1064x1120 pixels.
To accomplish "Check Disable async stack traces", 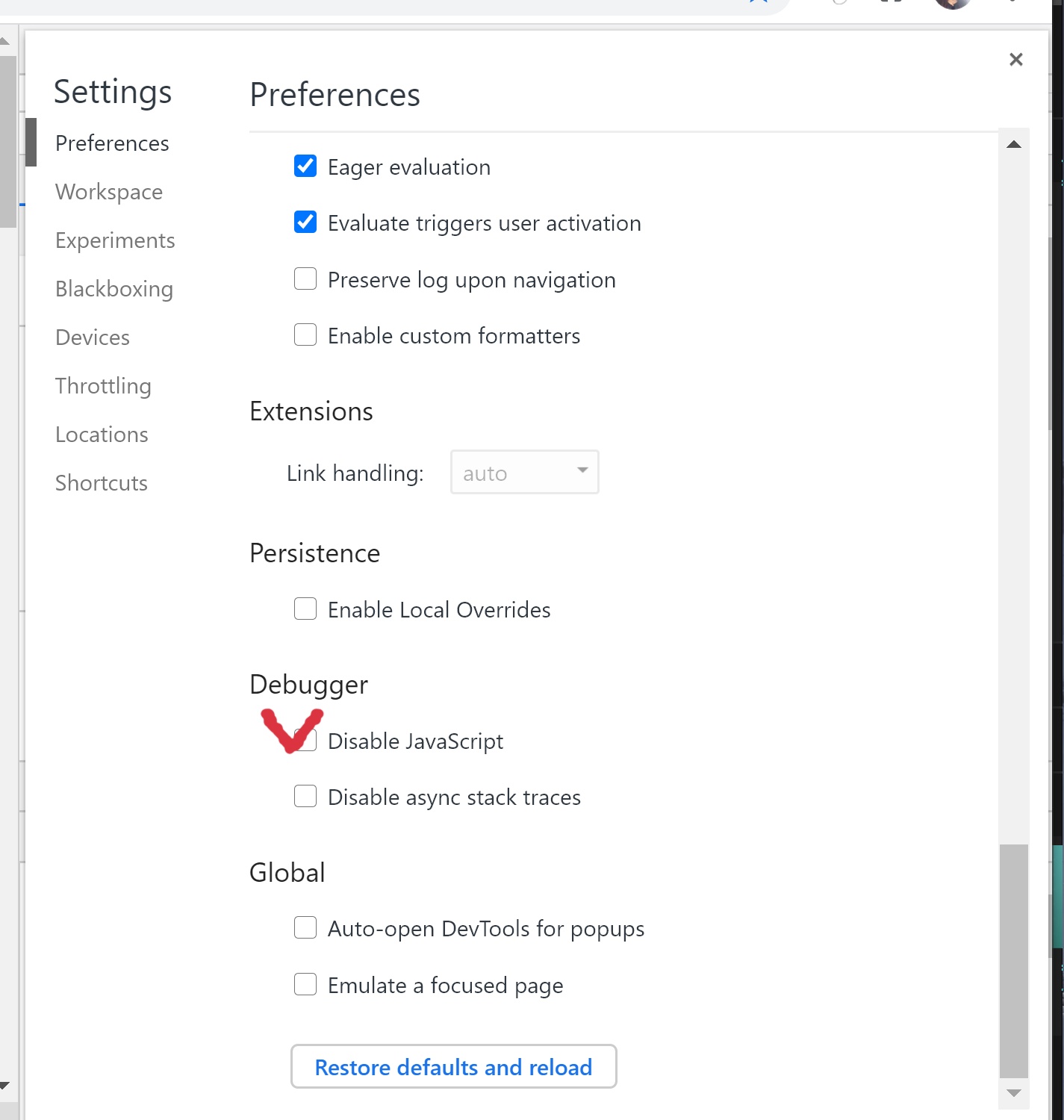I will point(305,796).
